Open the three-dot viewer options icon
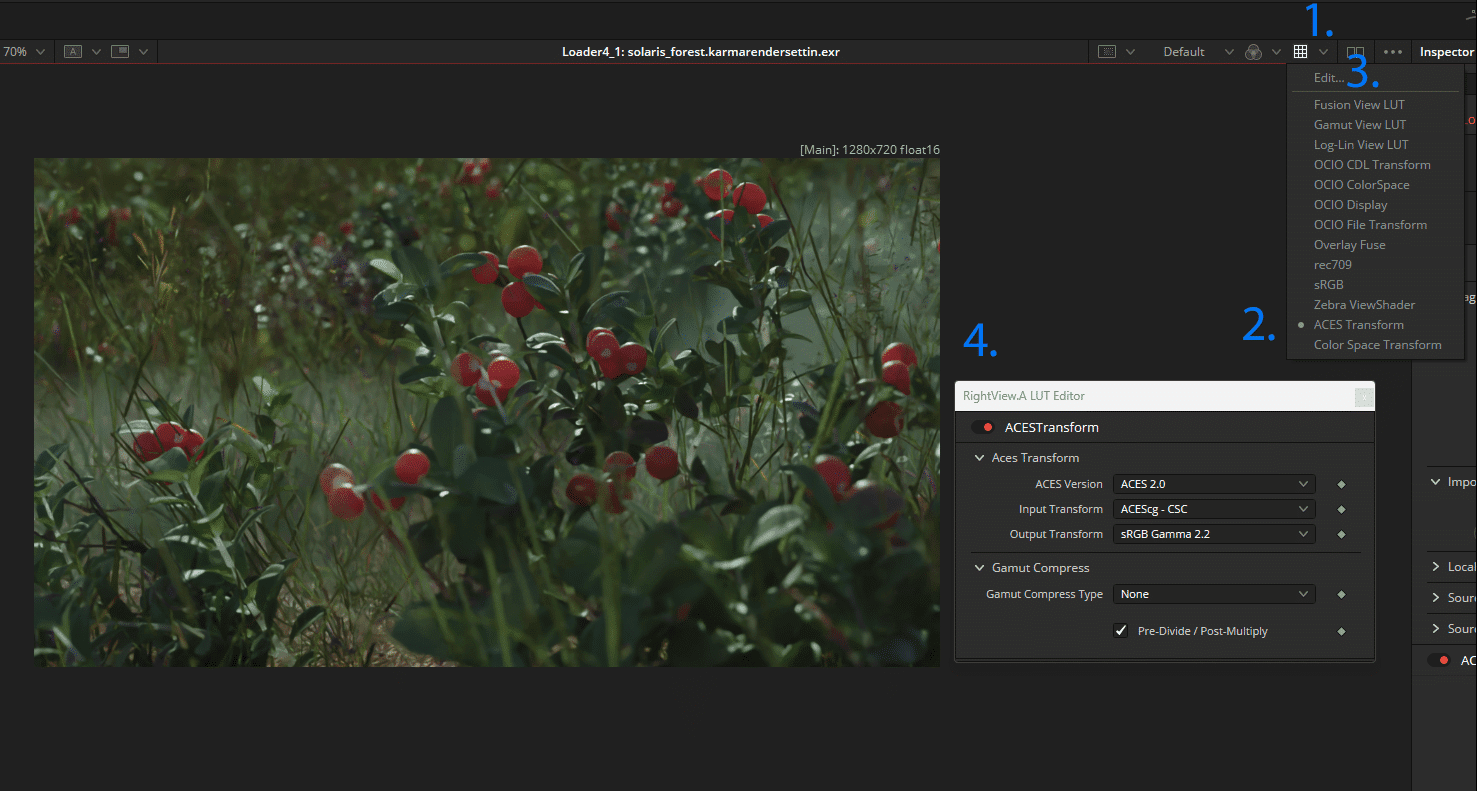 coord(1392,51)
